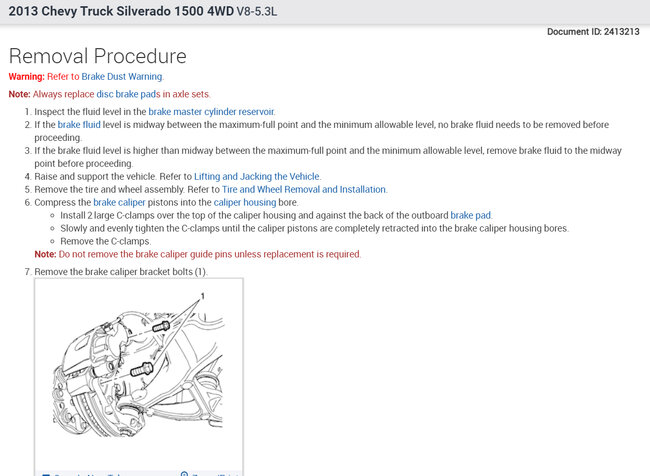Click the Removal Procedure heading
Screen dimensions: 650x476
pos(97,56)
